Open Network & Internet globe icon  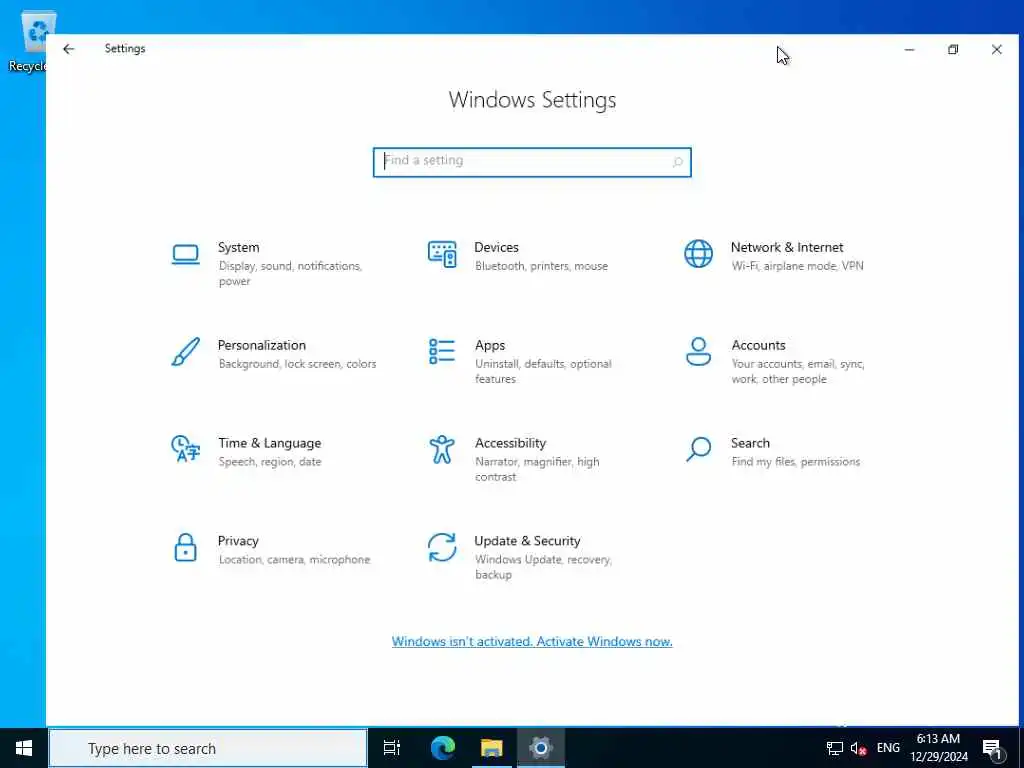[x=698, y=253]
